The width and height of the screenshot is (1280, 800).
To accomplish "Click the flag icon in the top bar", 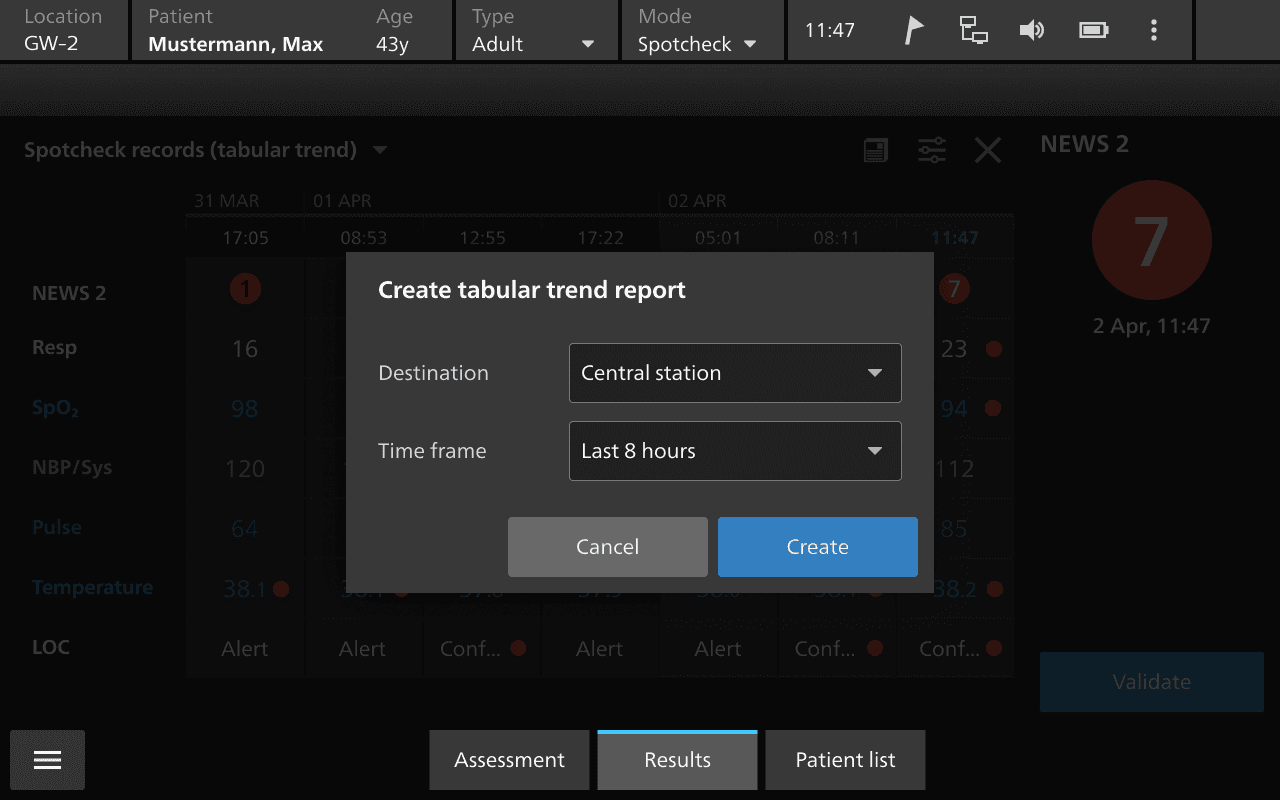I will [x=914, y=30].
